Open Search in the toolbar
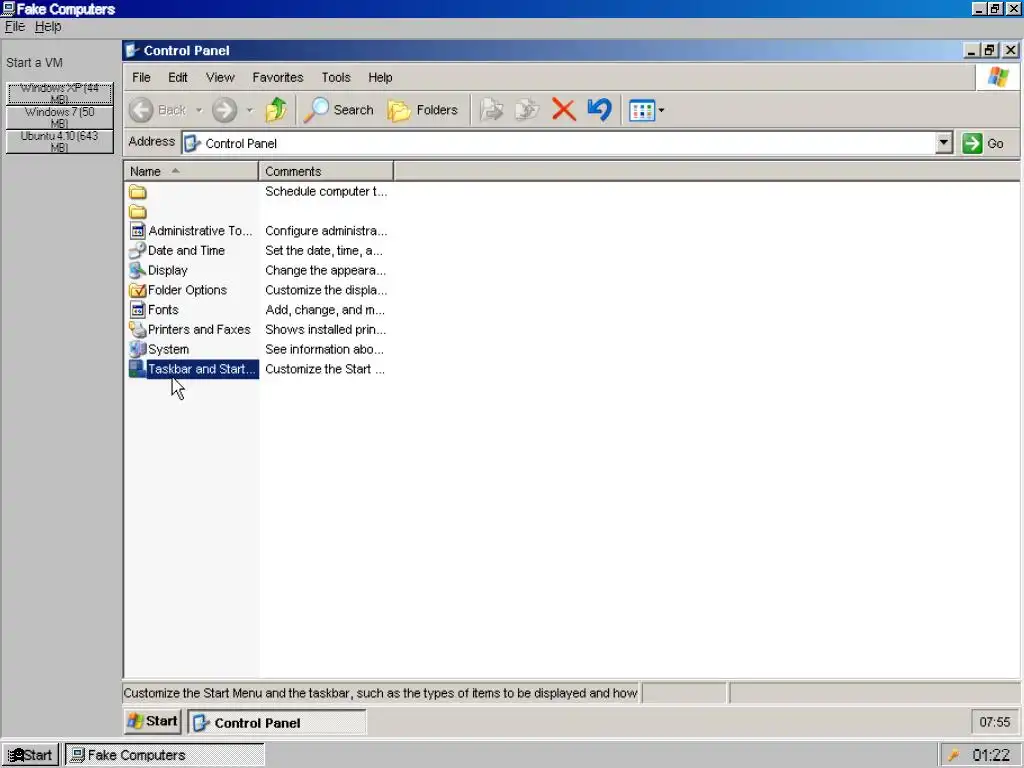This screenshot has width=1024, height=768. pos(338,110)
